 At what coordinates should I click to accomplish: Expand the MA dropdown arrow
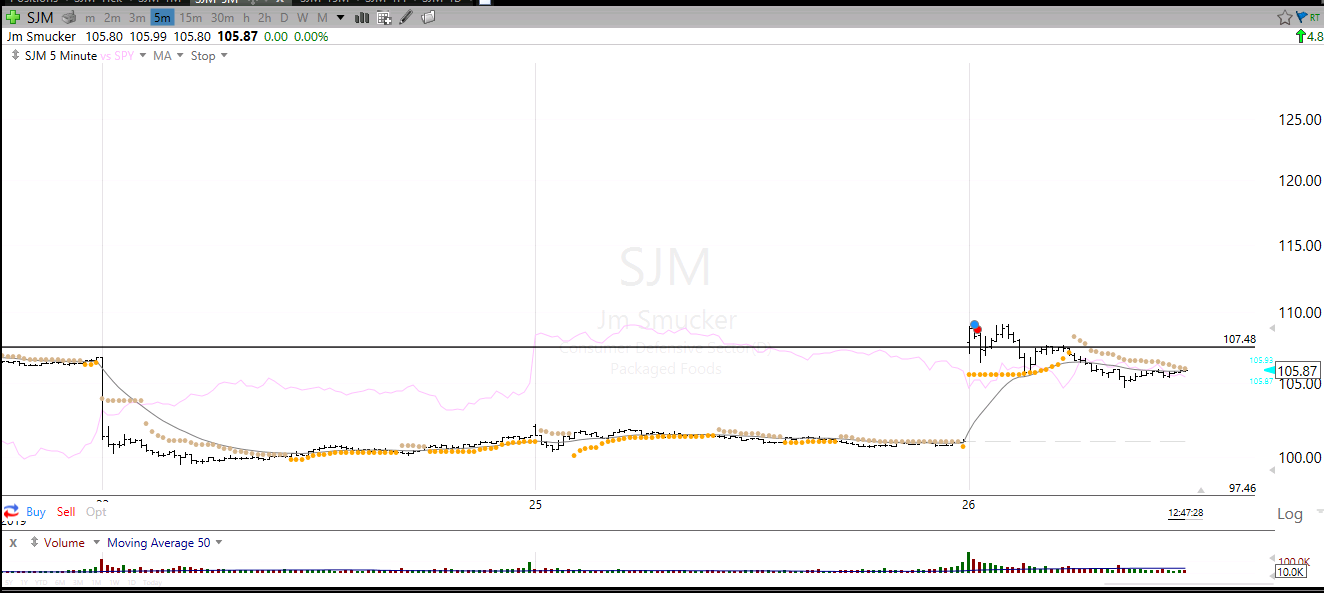180,56
